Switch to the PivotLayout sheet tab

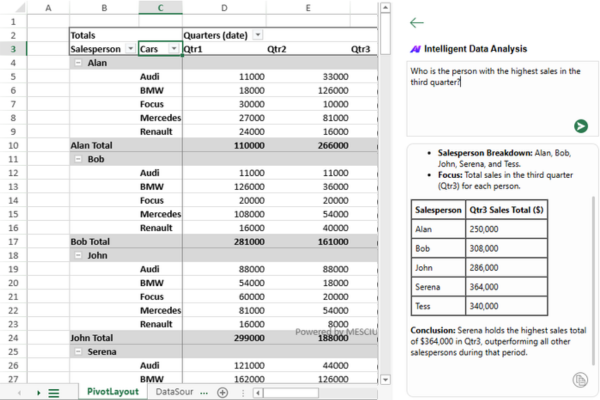tap(113, 392)
